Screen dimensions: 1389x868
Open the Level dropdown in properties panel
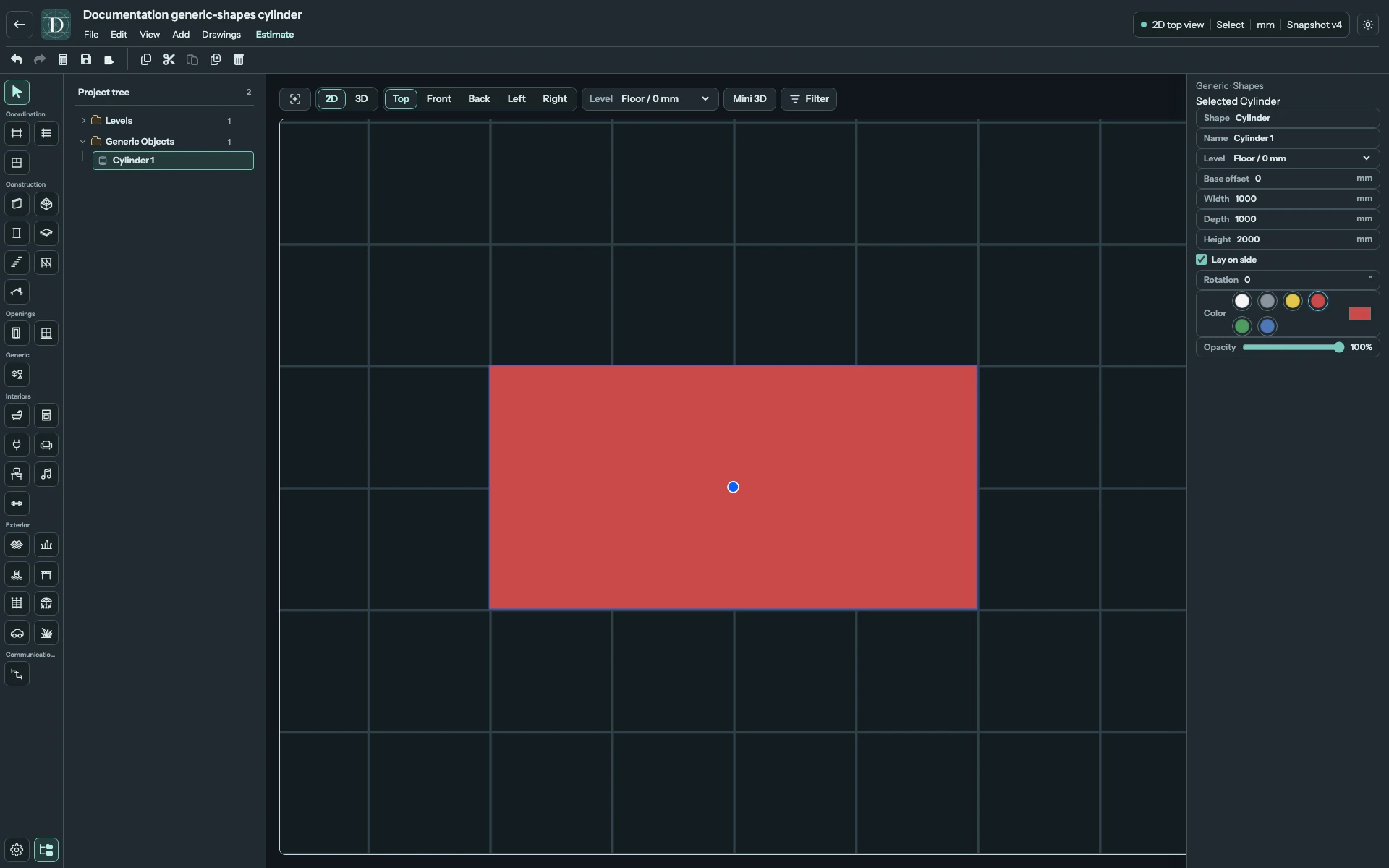coord(1288,158)
